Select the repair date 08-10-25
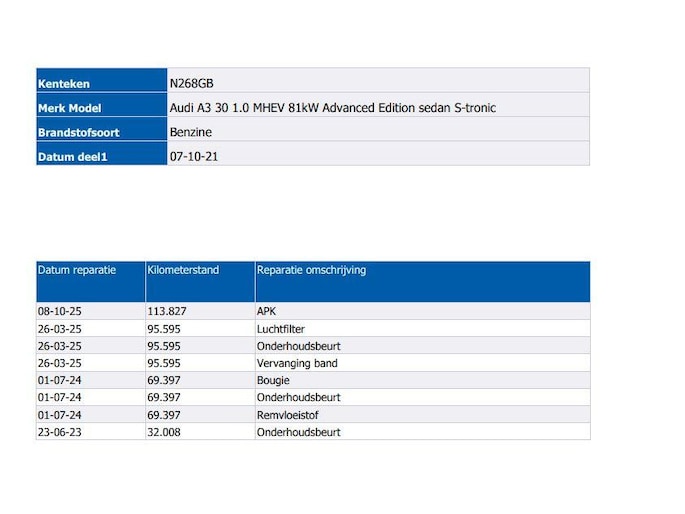The height and width of the screenshot is (514, 685). click(x=58, y=311)
